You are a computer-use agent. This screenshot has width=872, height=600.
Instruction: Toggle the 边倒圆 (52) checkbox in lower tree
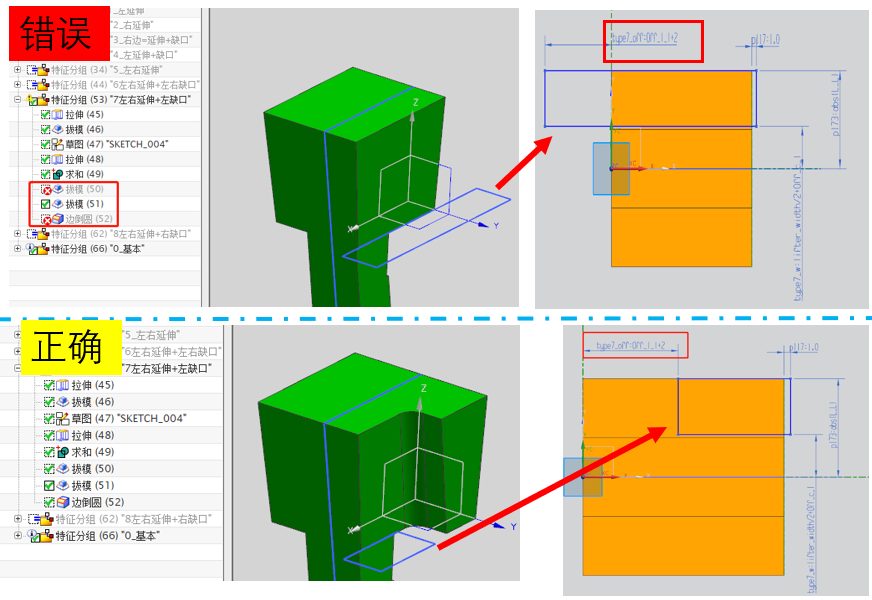[x=49, y=502]
